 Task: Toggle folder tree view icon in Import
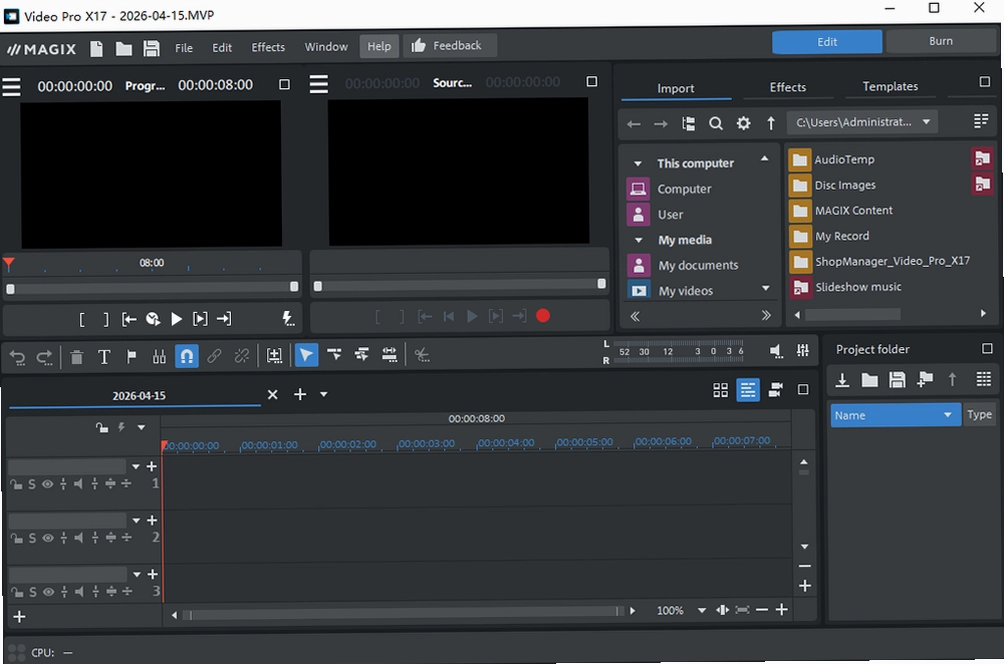pyautogui.click(x=688, y=124)
